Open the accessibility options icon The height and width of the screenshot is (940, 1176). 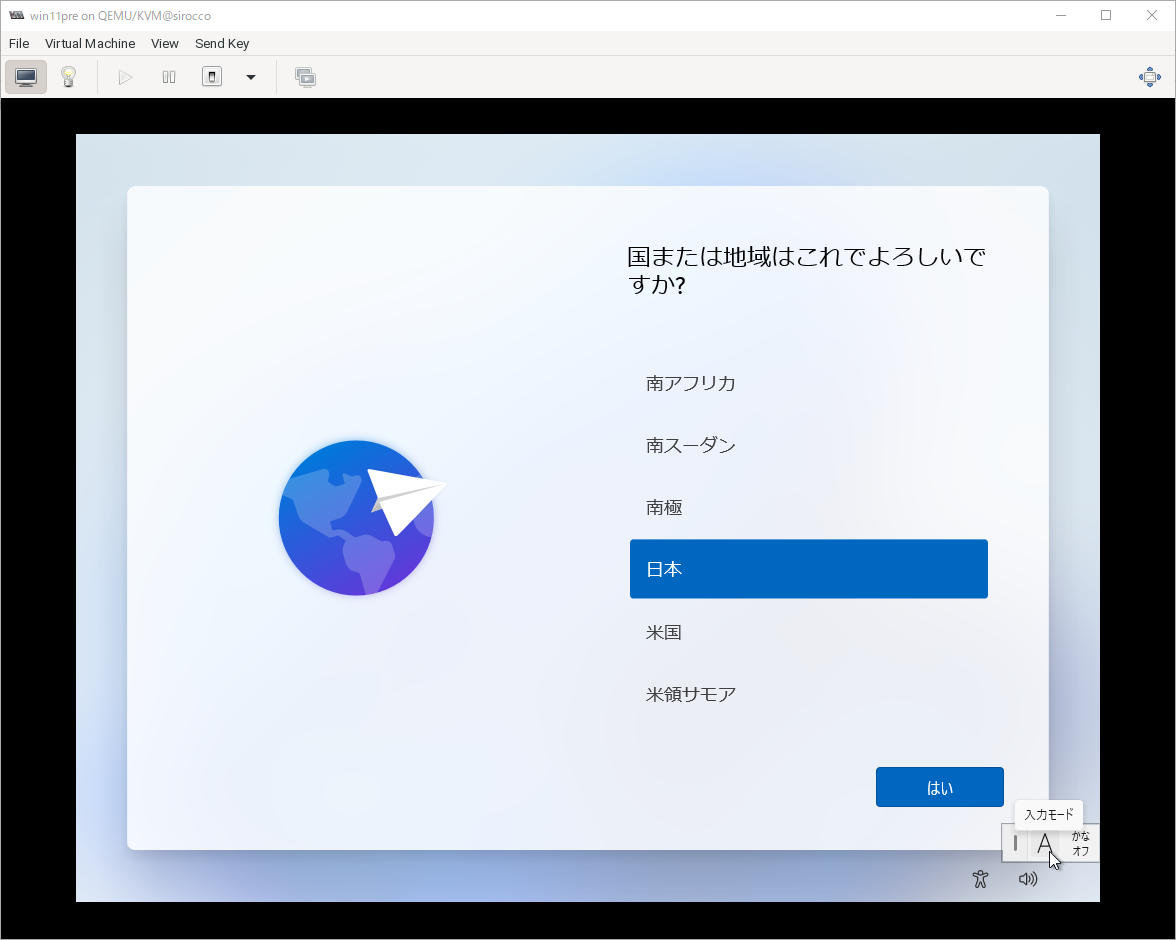pos(980,878)
